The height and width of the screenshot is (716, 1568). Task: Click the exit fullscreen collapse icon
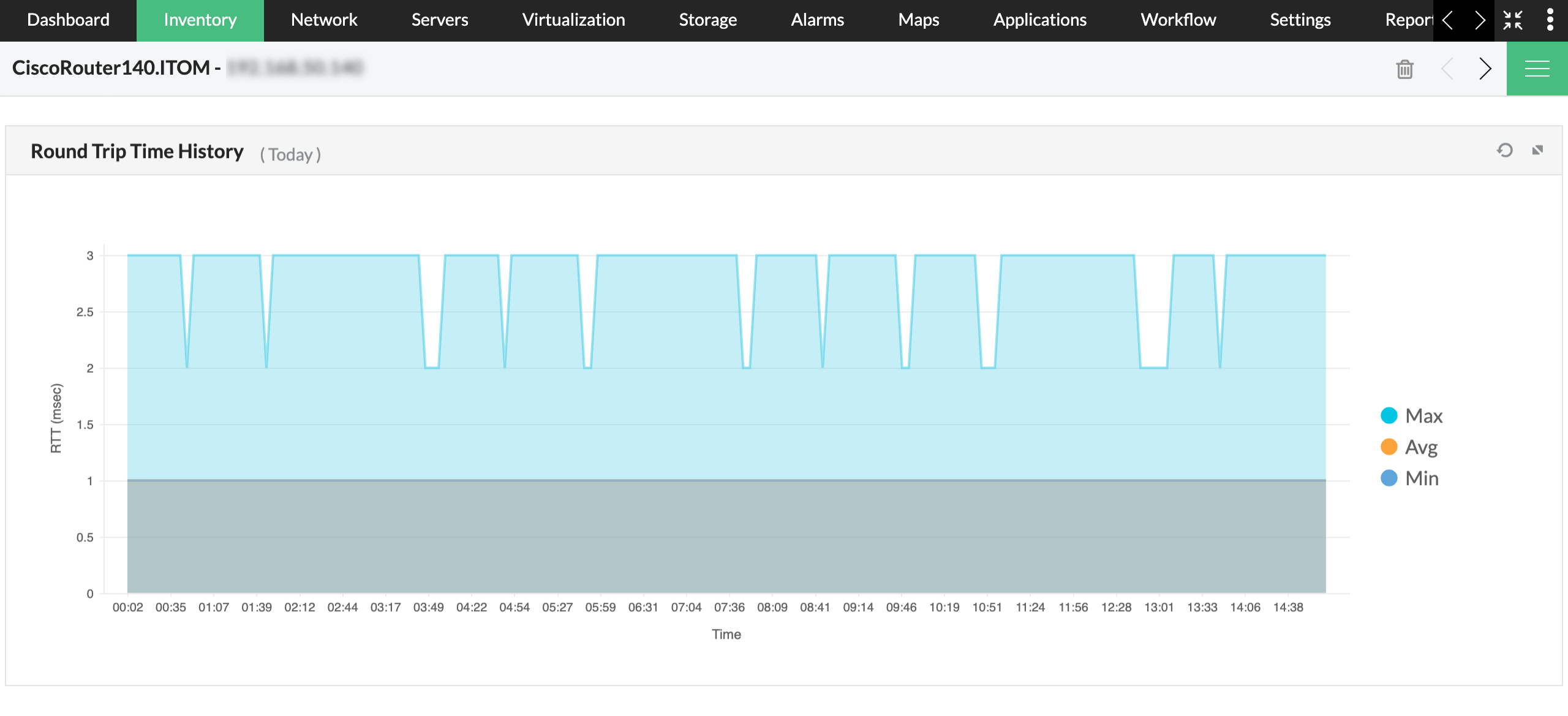(x=1513, y=20)
